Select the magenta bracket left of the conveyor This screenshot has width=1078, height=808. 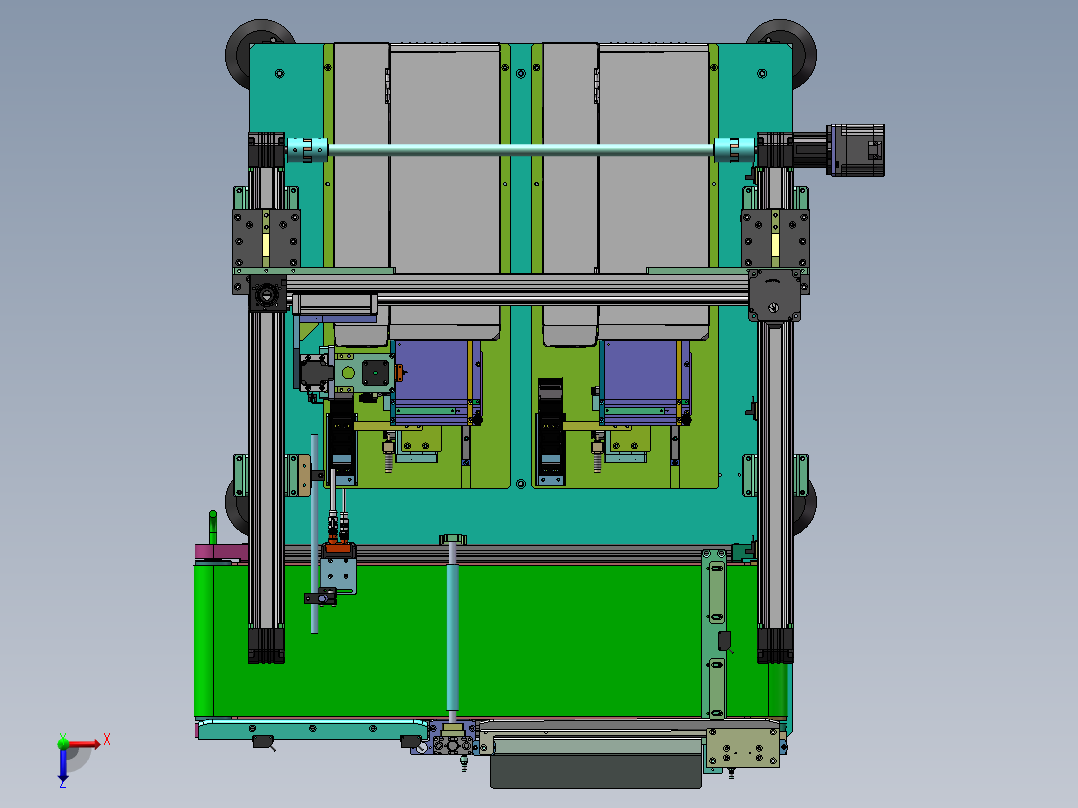tap(221, 552)
